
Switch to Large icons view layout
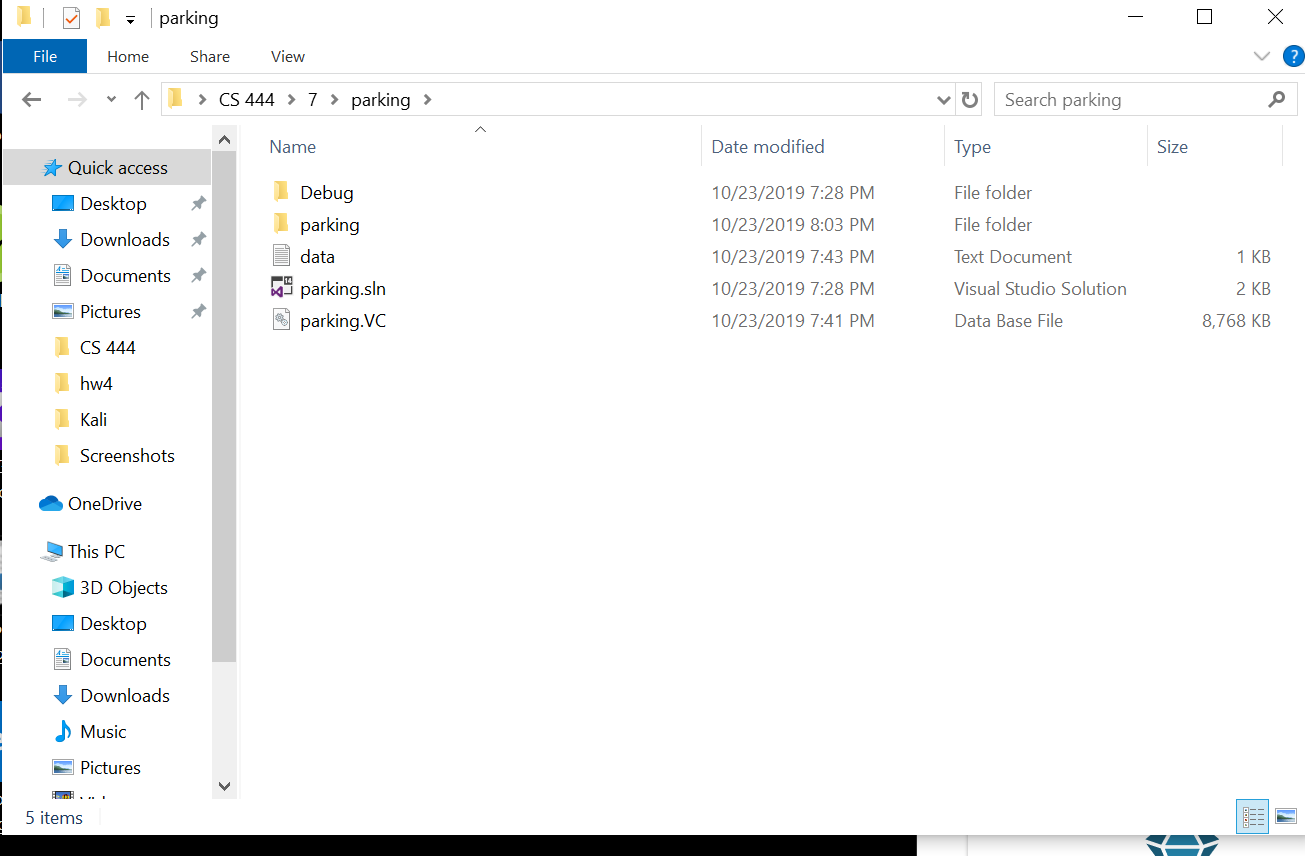tap(1286, 817)
